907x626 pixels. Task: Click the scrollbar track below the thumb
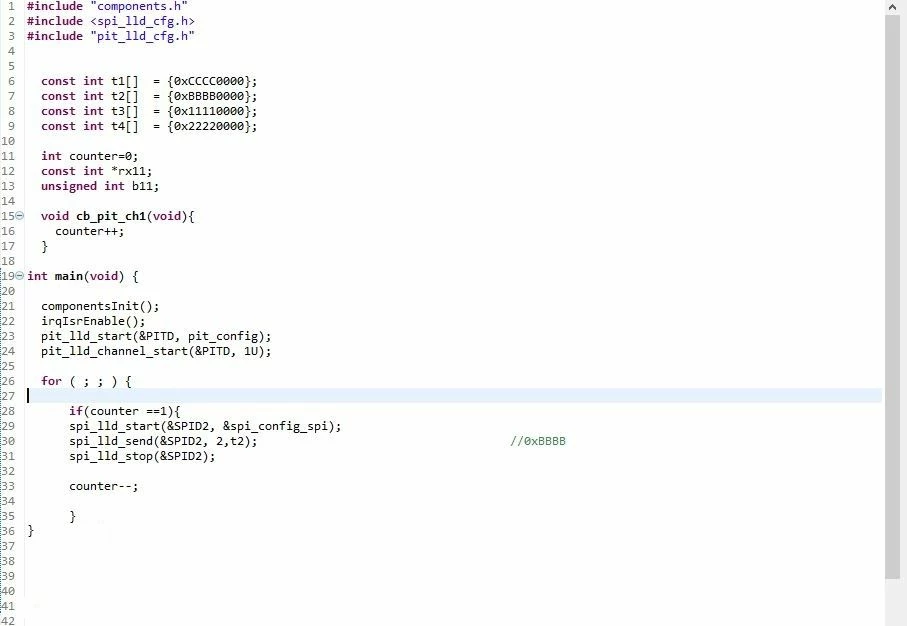click(x=893, y=602)
